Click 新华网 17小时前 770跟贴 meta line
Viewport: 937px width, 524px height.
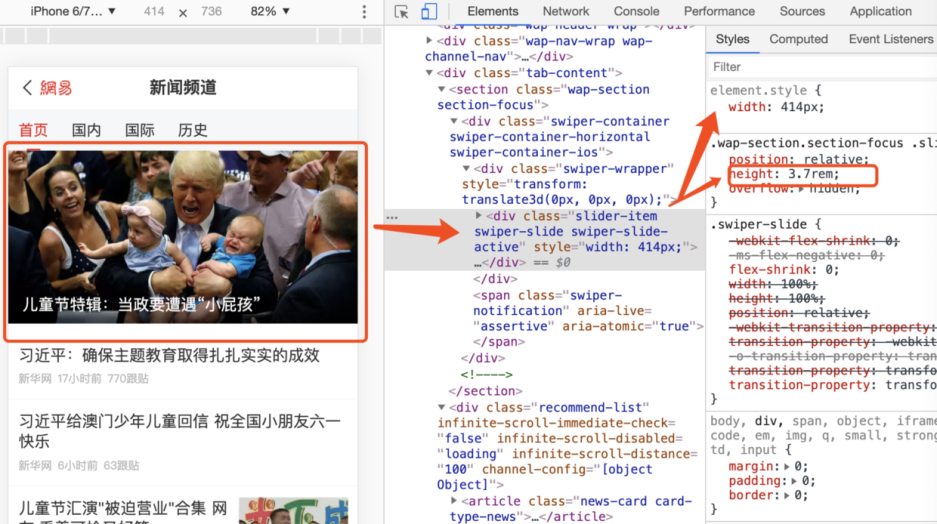pos(84,379)
